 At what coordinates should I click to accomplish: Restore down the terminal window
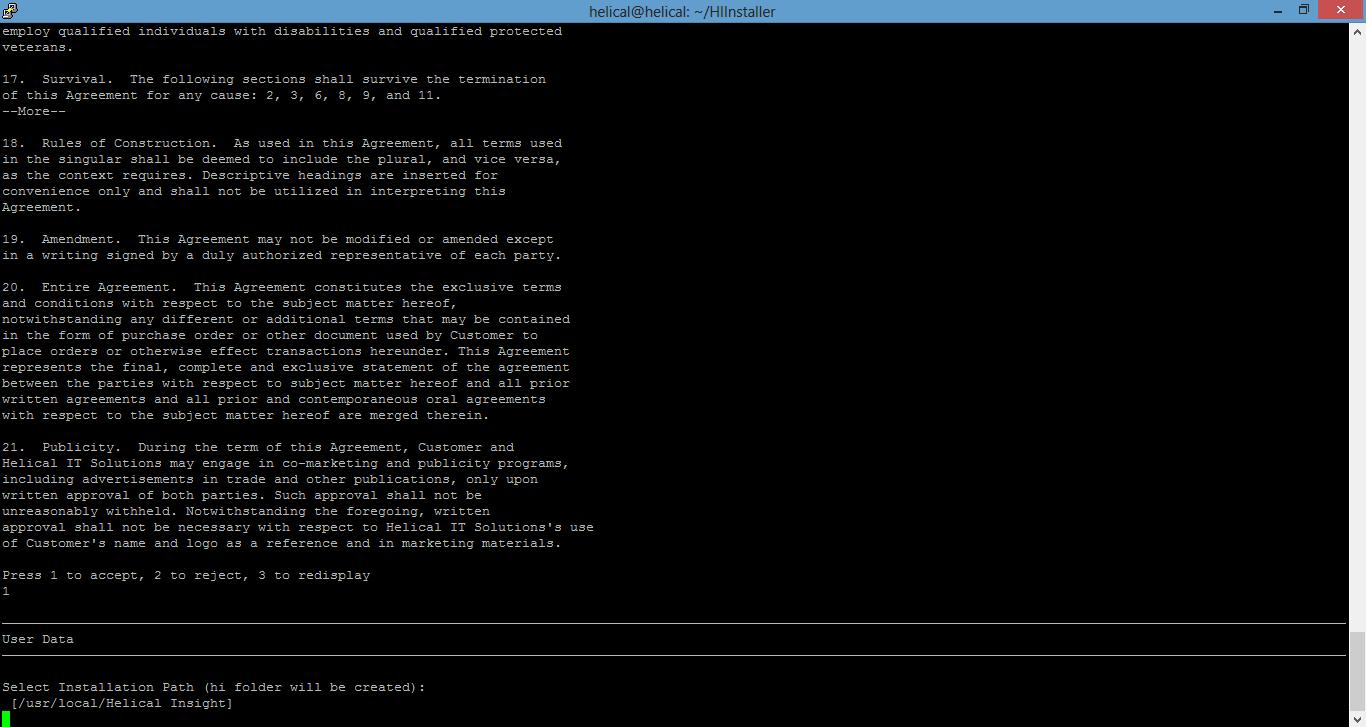tap(1303, 10)
